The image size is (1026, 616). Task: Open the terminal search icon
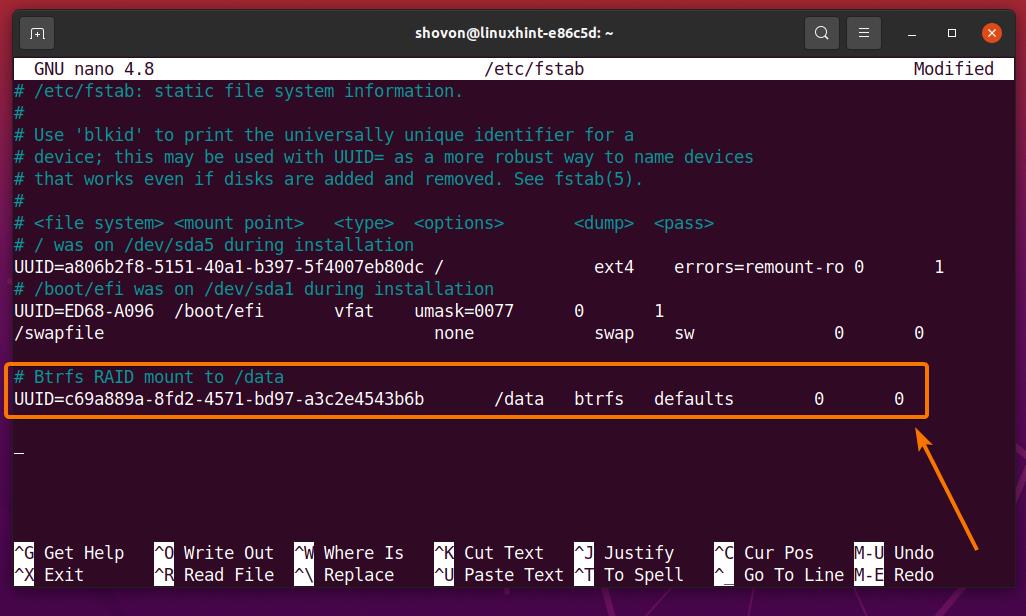pyautogui.click(x=821, y=33)
